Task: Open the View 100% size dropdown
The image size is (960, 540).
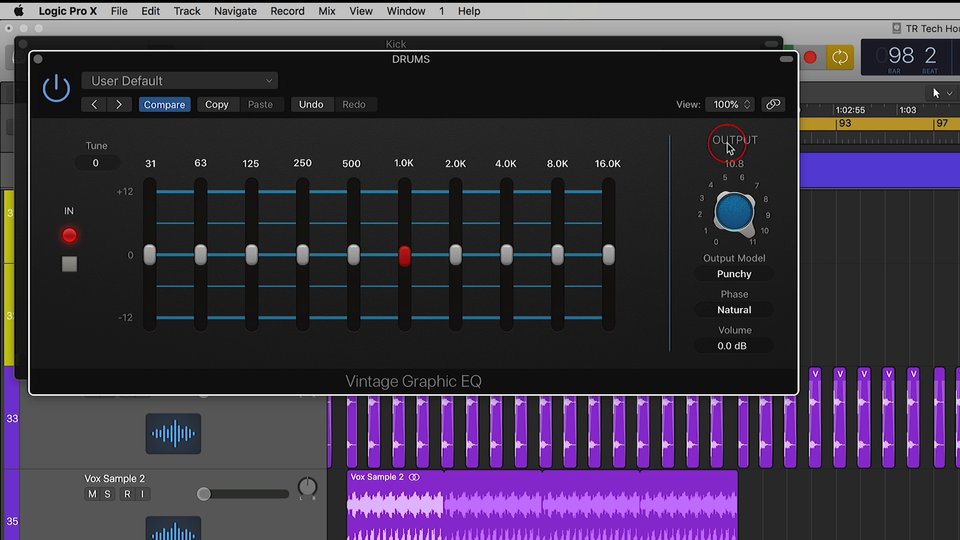Action: point(730,105)
